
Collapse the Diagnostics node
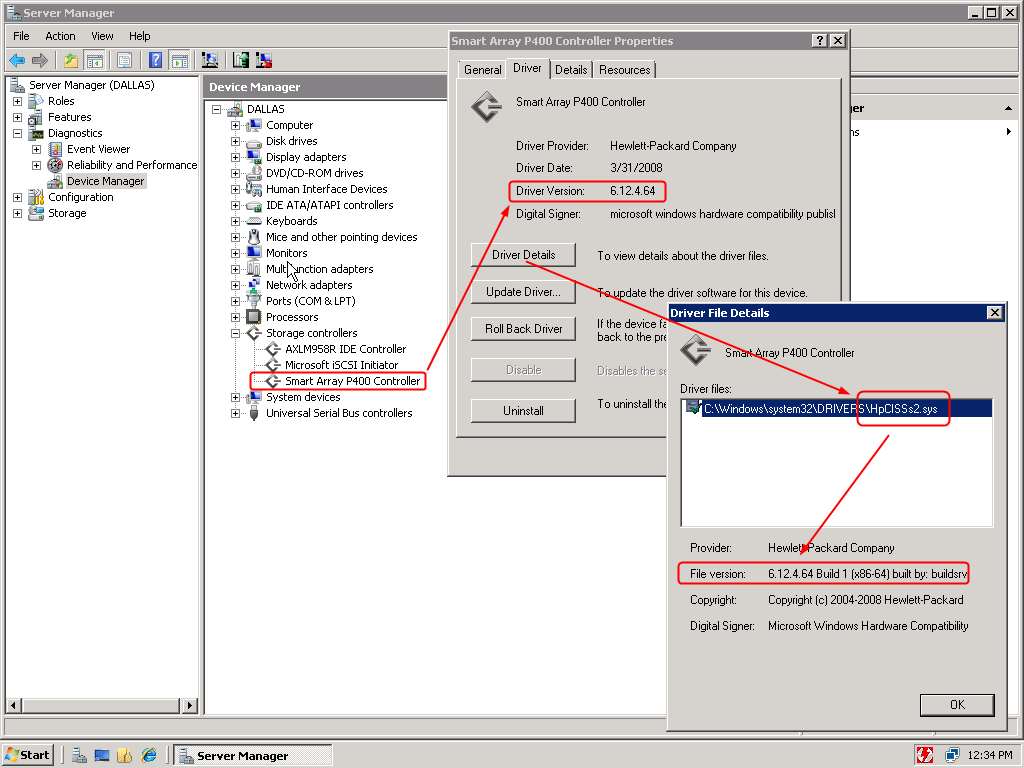click(x=18, y=133)
